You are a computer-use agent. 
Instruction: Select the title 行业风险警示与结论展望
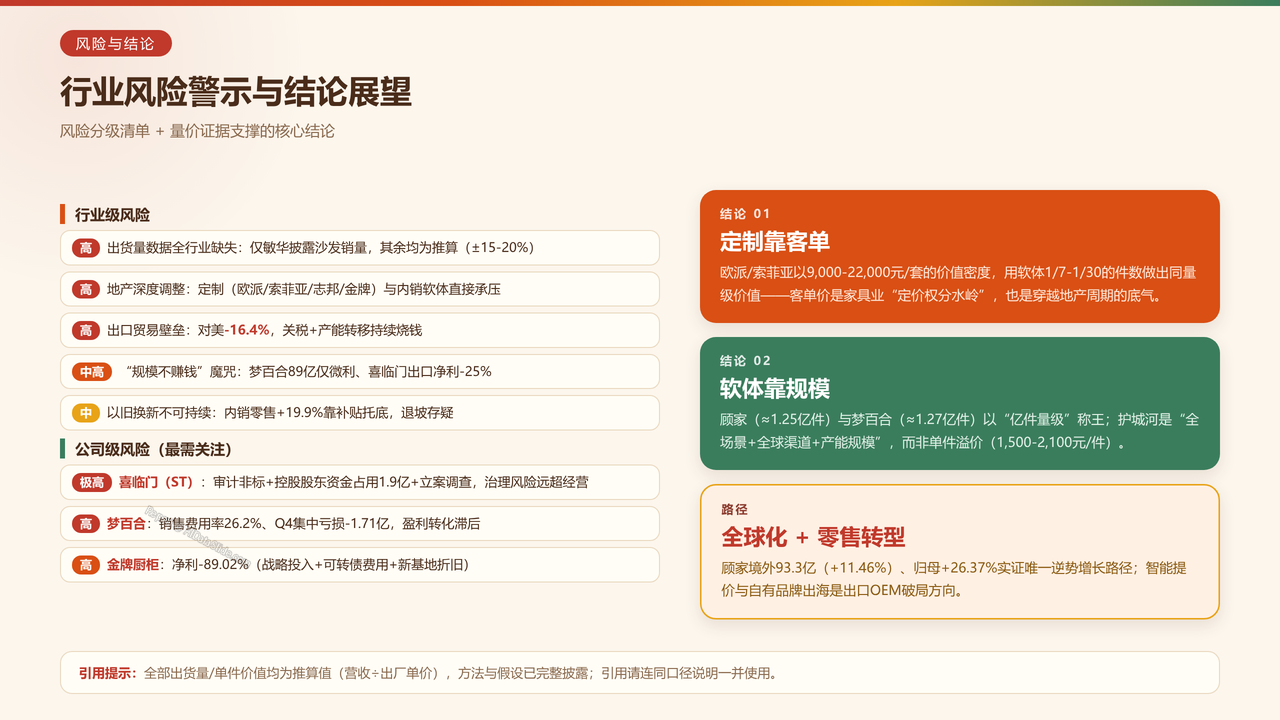click(x=236, y=93)
